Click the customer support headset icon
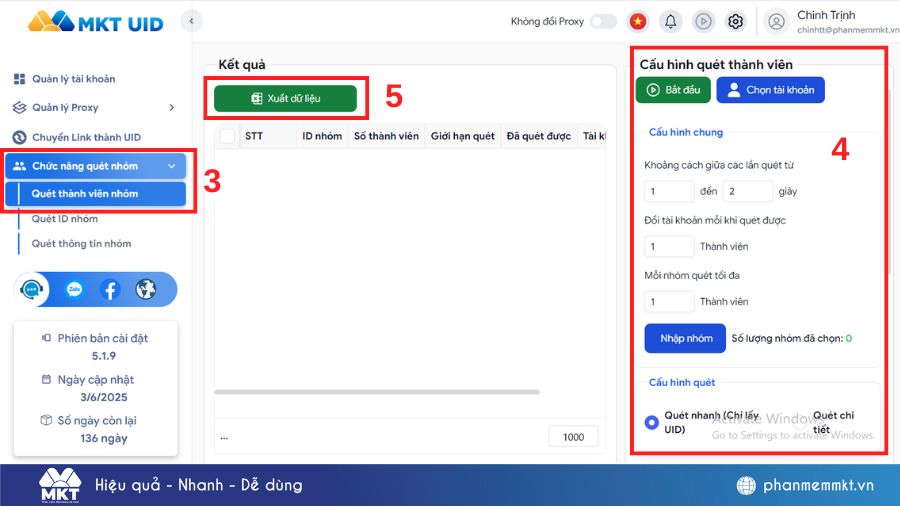This screenshot has width=900, height=506. (32, 289)
